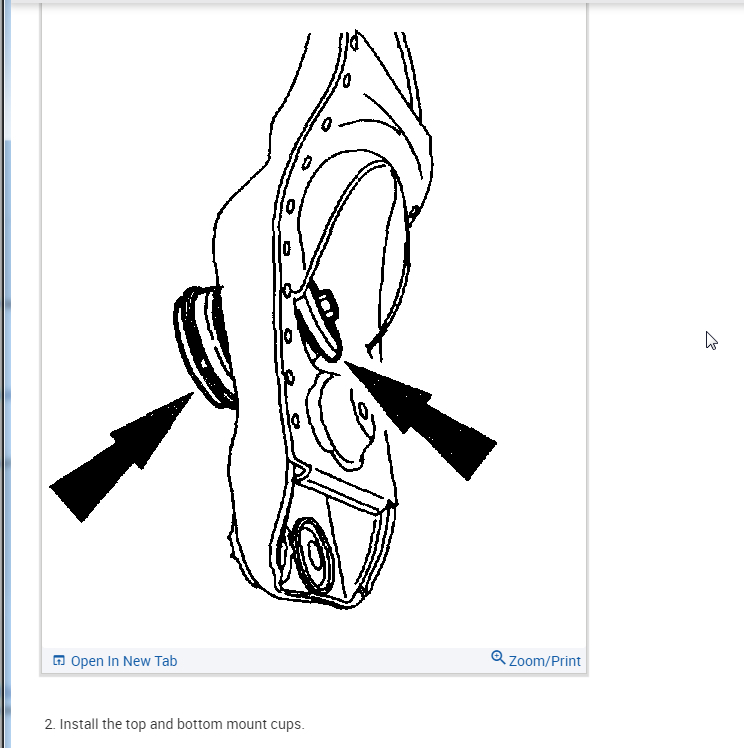Click the magnifier icon beside Zoom/Print

click(x=498, y=657)
